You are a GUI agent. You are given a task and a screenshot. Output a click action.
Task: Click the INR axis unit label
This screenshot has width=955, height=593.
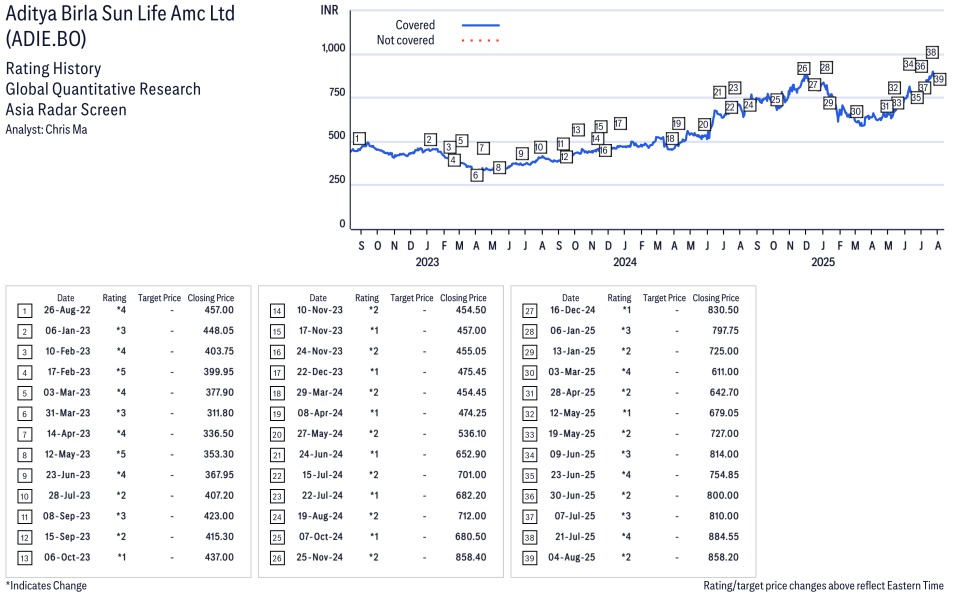(329, 10)
